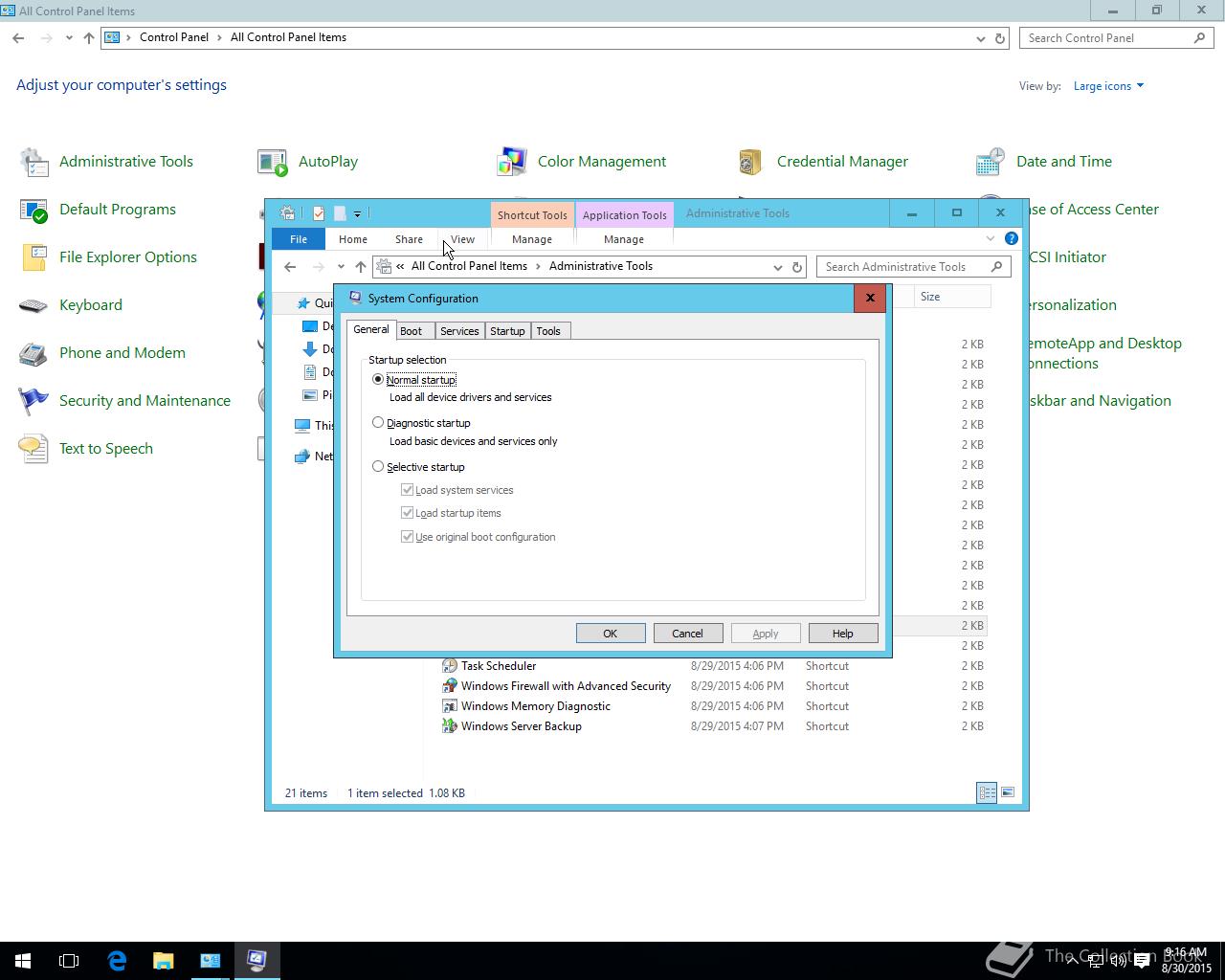Open Task View on taskbar
Screen dimensions: 1225x980
click(x=69, y=960)
